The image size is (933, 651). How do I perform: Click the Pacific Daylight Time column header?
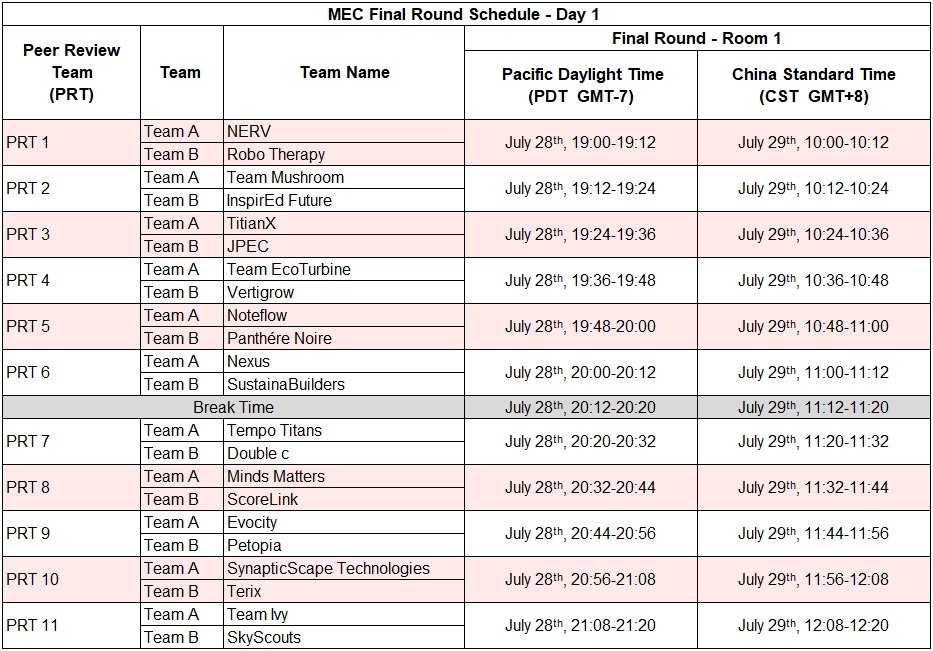pos(581,85)
